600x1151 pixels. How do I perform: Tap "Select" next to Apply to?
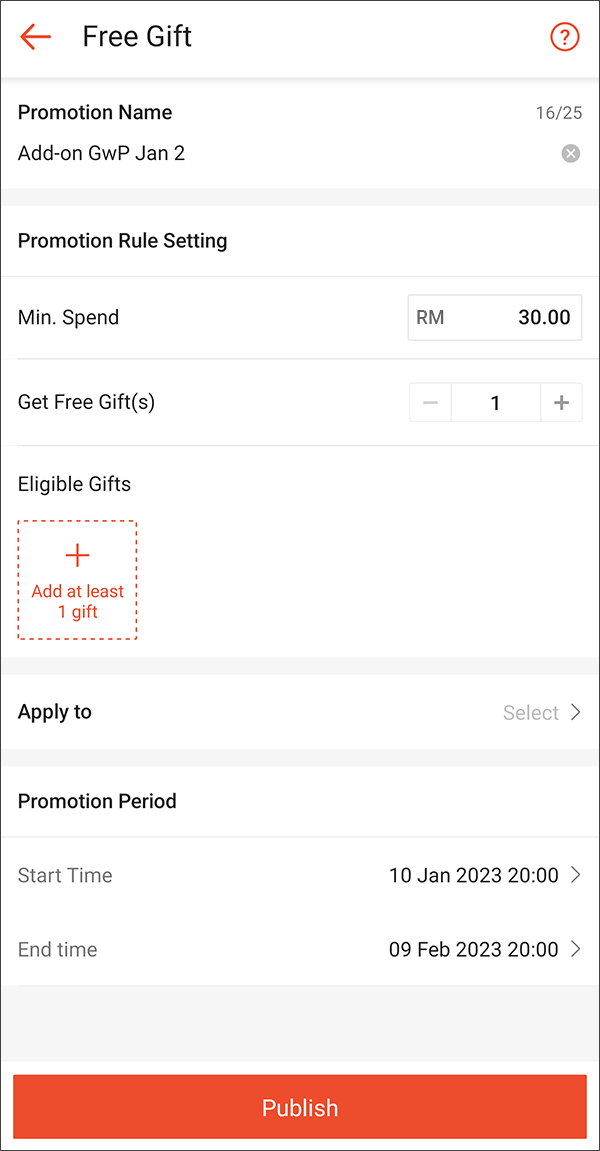530,712
